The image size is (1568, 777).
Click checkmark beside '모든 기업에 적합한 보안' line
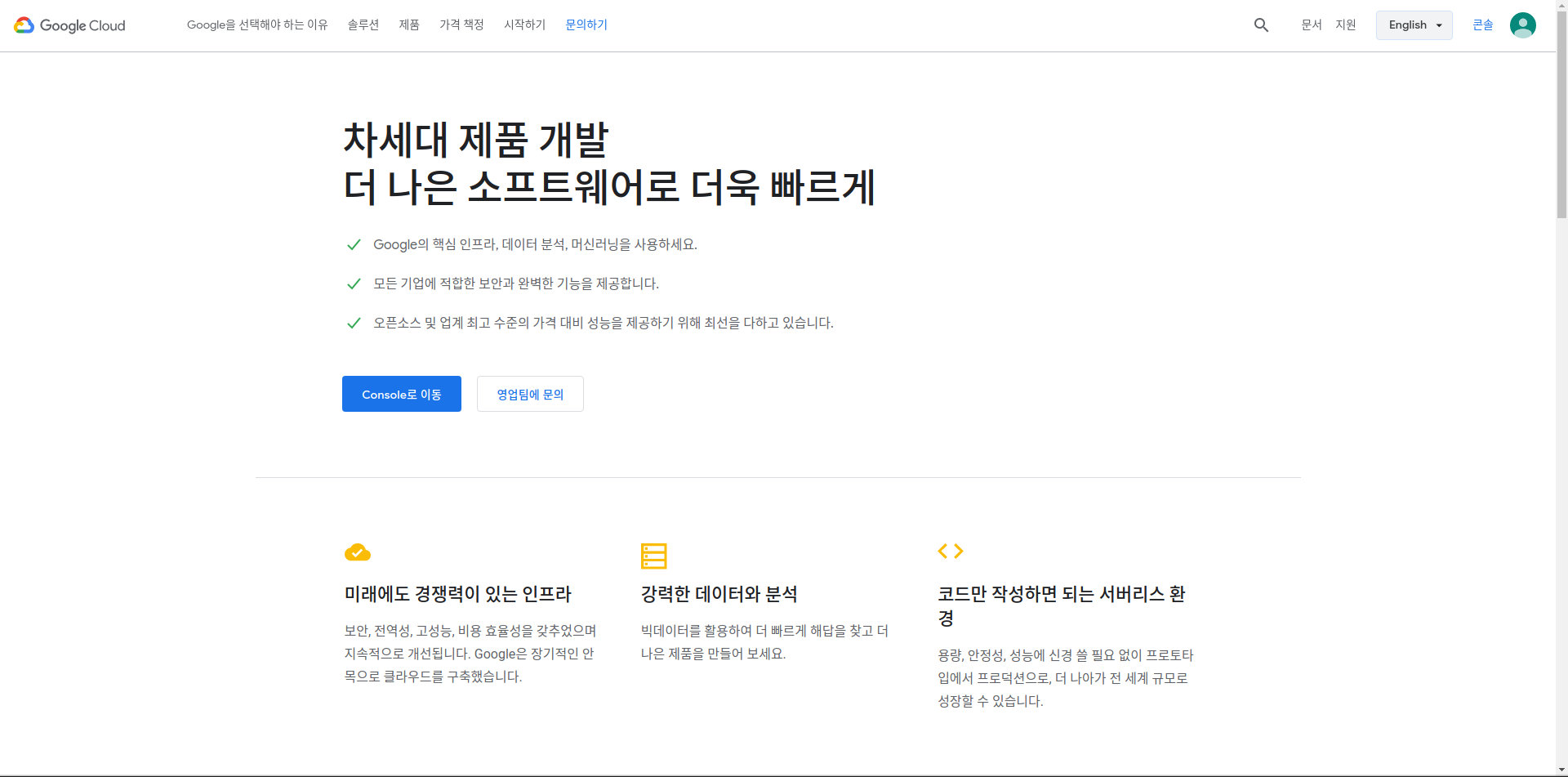pyautogui.click(x=354, y=284)
